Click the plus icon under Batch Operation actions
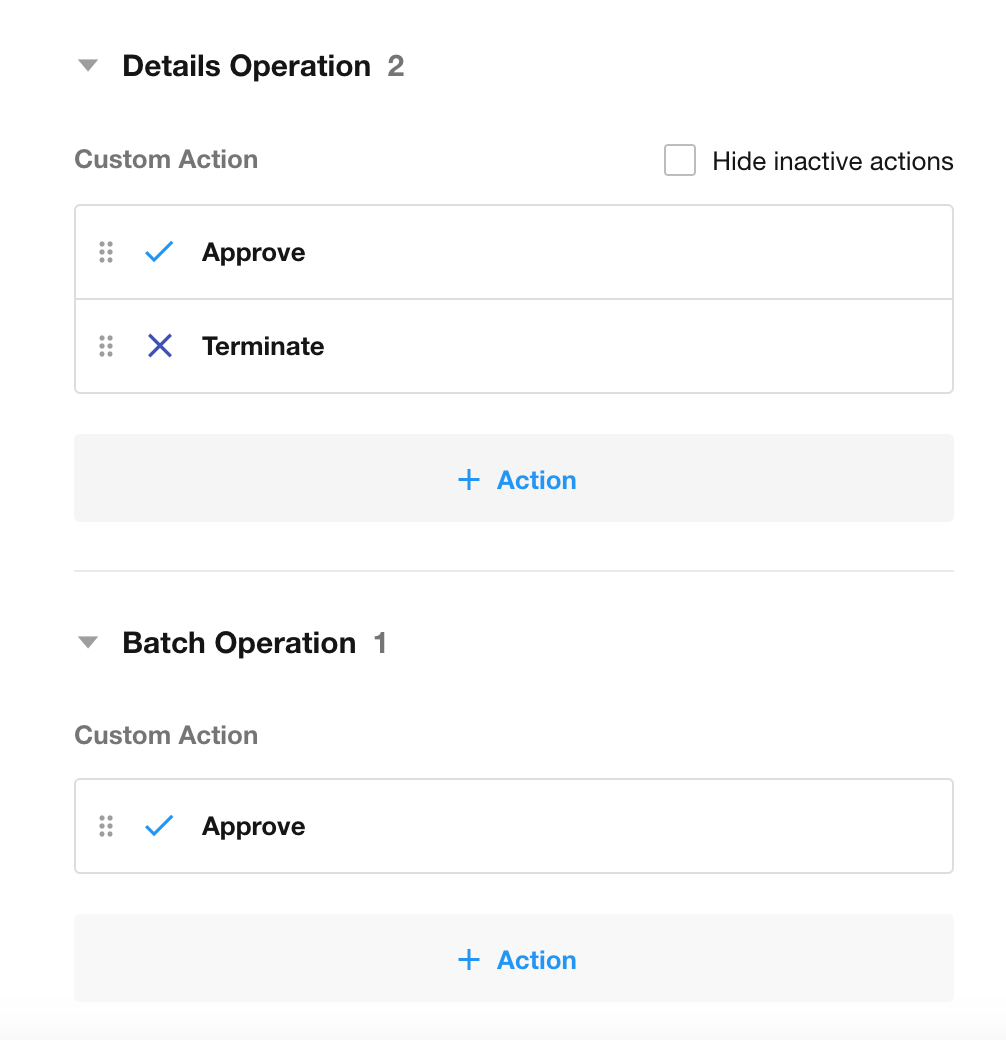This screenshot has height=1040, width=1006. (x=468, y=960)
